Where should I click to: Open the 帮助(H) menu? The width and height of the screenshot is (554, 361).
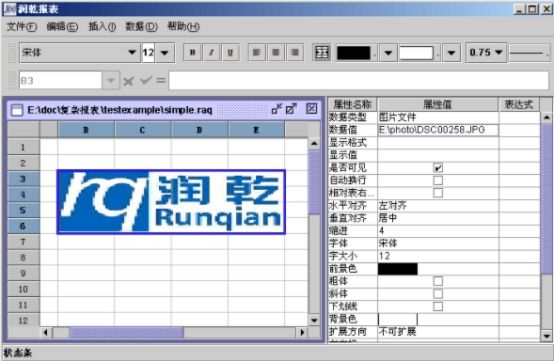183,26
